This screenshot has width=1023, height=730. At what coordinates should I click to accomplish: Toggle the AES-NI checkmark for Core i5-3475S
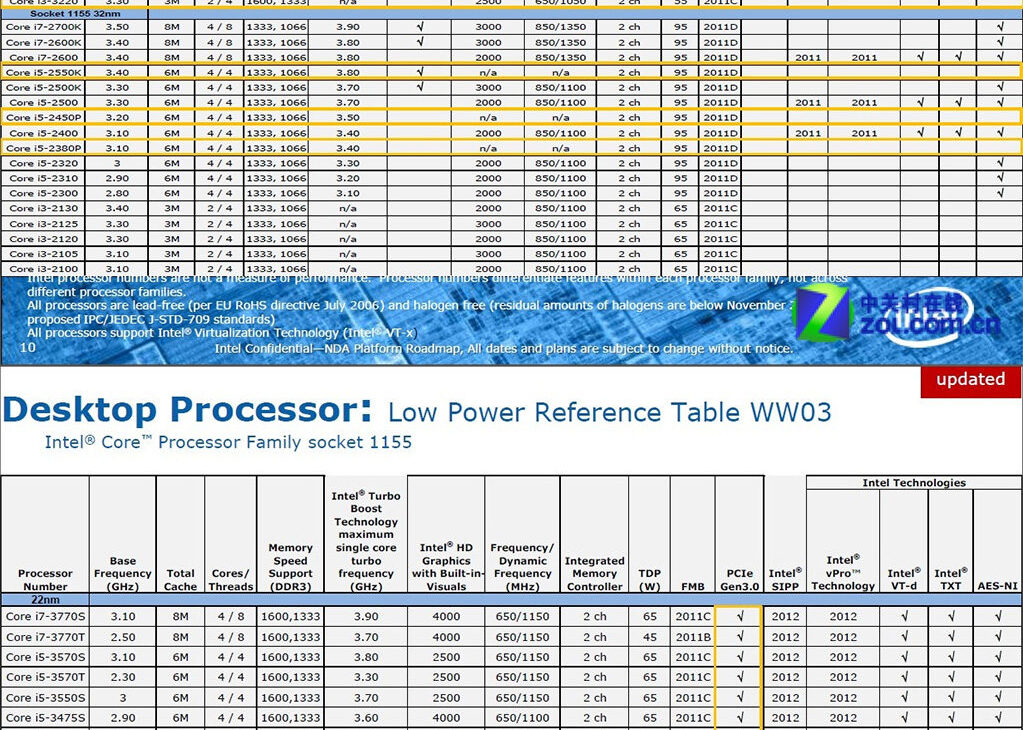(x=996, y=717)
